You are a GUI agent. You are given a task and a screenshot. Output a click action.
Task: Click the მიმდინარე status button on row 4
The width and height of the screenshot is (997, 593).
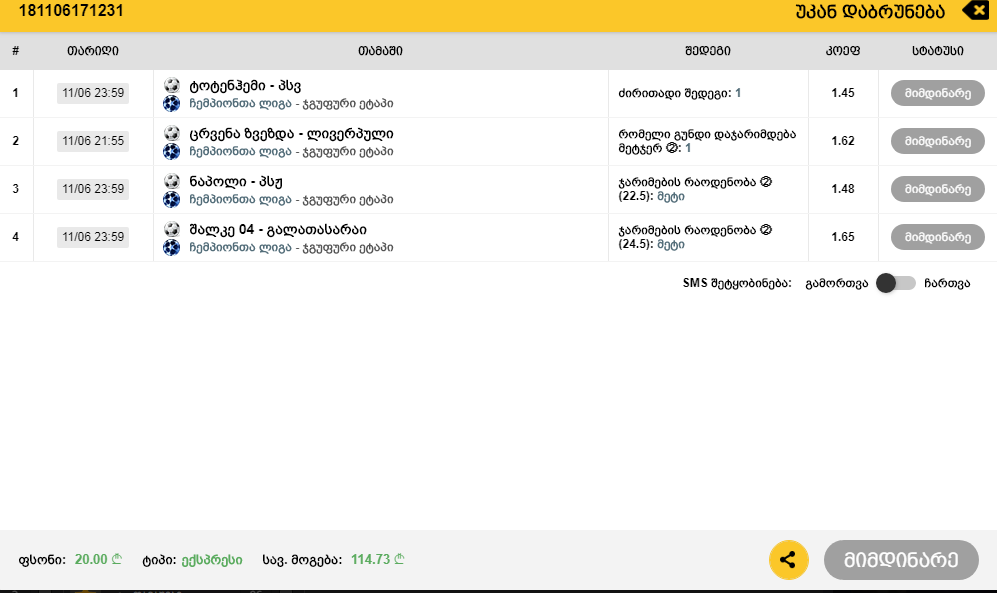click(x=936, y=237)
